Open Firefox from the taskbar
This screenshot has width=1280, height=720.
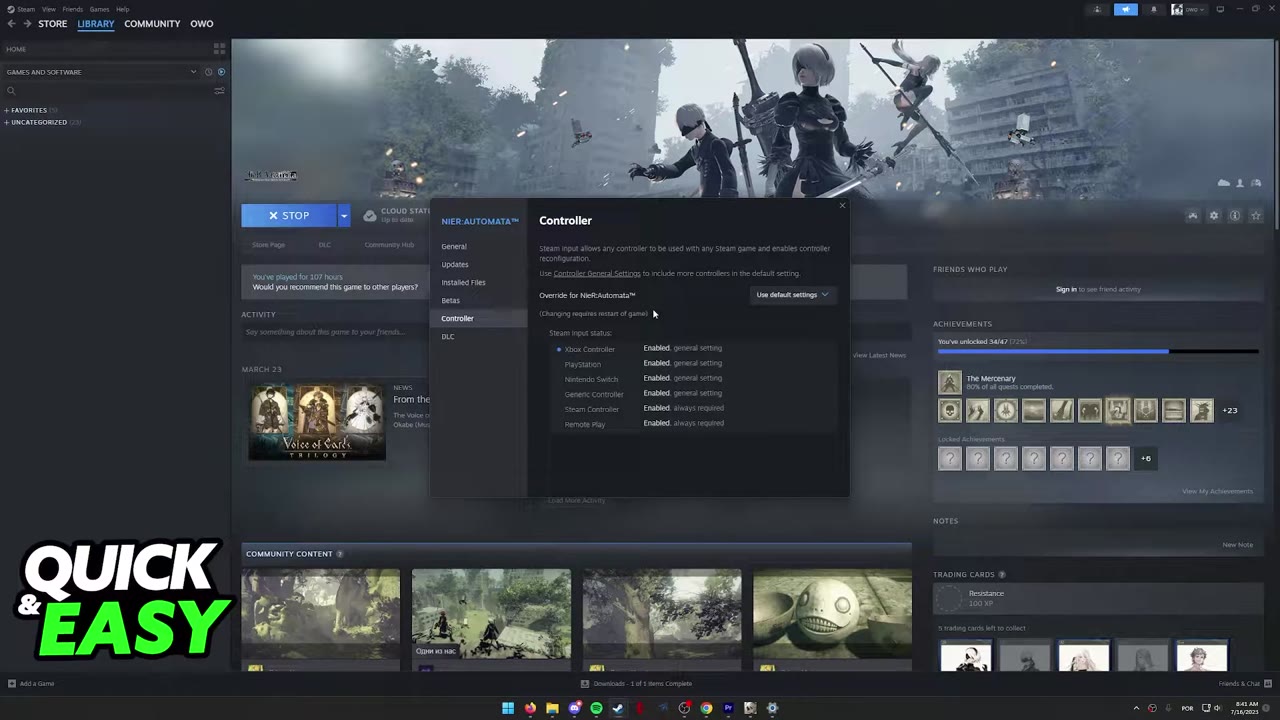(x=530, y=708)
